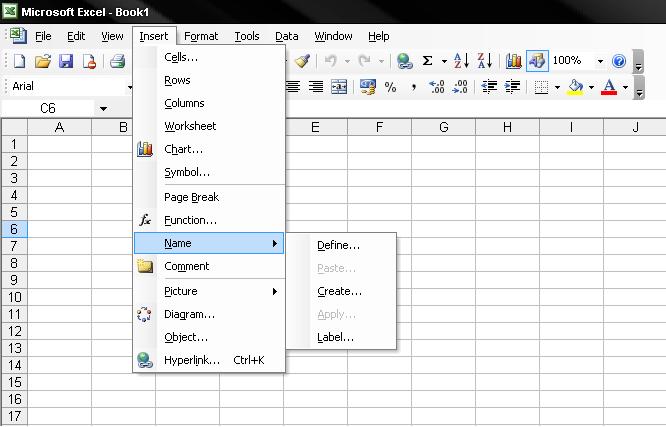Click the Increase Decimal icon
The height and width of the screenshot is (427, 666).
pyautogui.click(x=437, y=87)
